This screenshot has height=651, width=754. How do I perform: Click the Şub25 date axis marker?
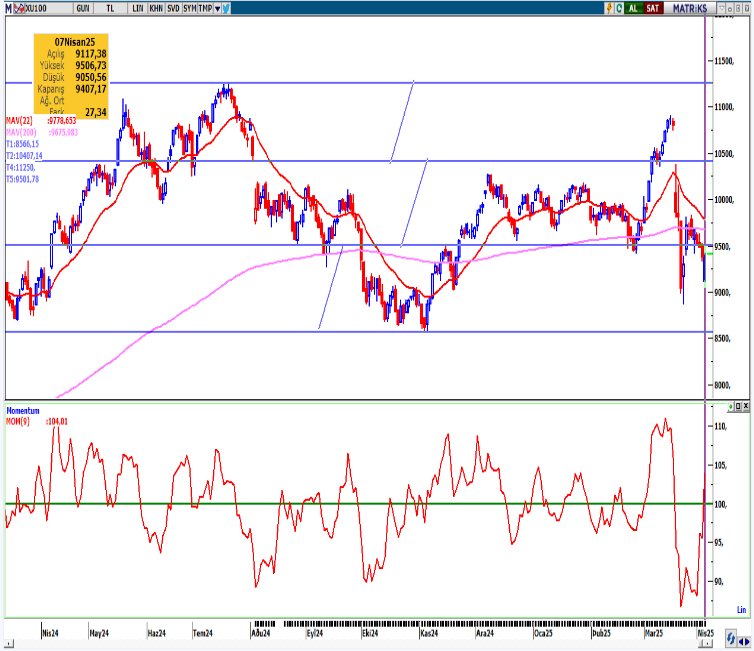[601, 633]
